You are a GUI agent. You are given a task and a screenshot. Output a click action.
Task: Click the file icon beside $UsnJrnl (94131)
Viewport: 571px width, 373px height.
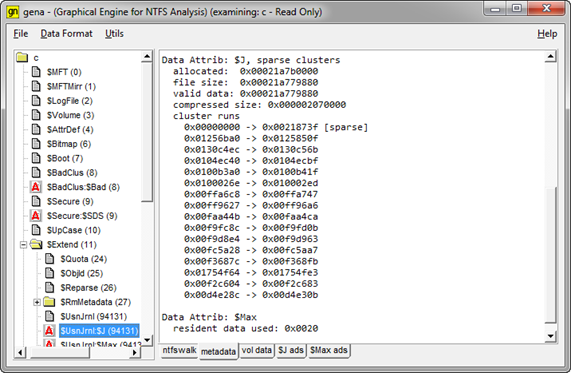pos(50,316)
